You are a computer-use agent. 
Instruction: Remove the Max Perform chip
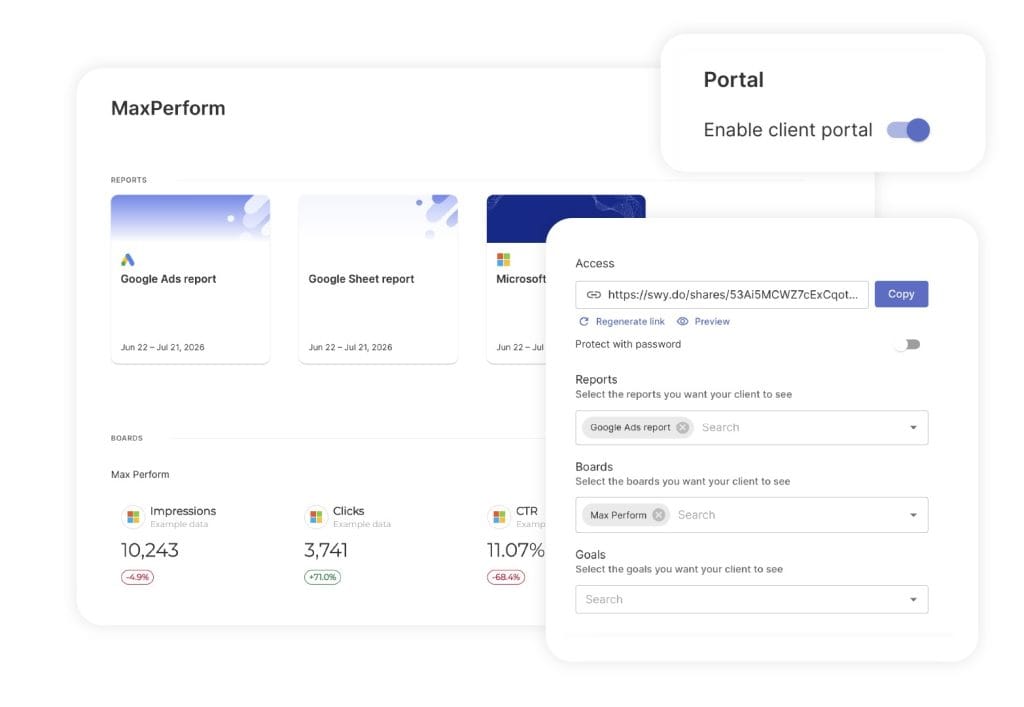659,515
